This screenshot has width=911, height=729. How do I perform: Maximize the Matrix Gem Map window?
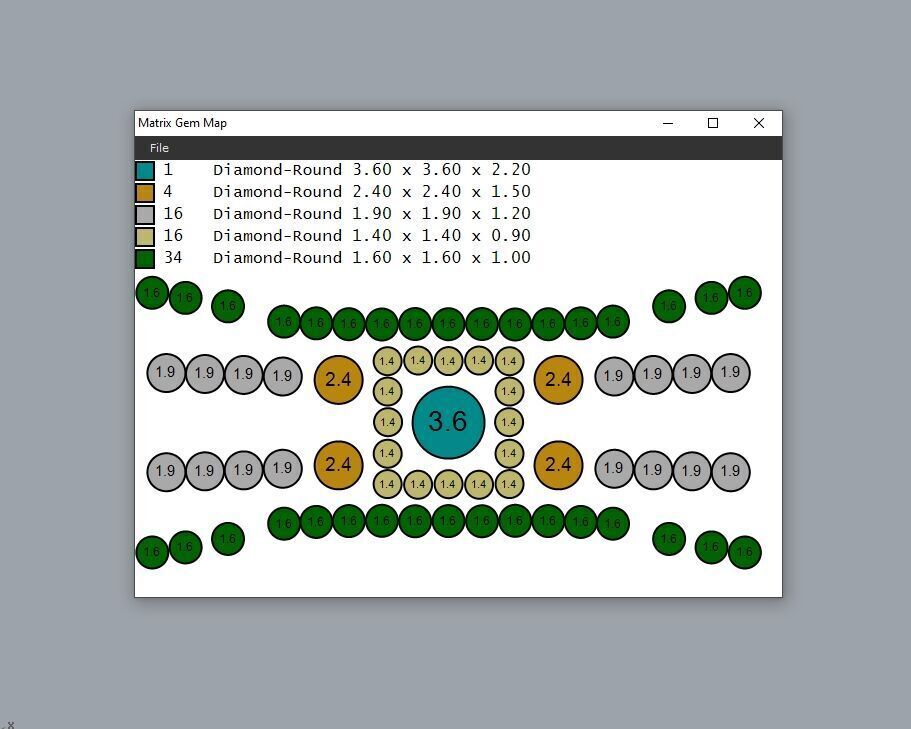[713, 123]
